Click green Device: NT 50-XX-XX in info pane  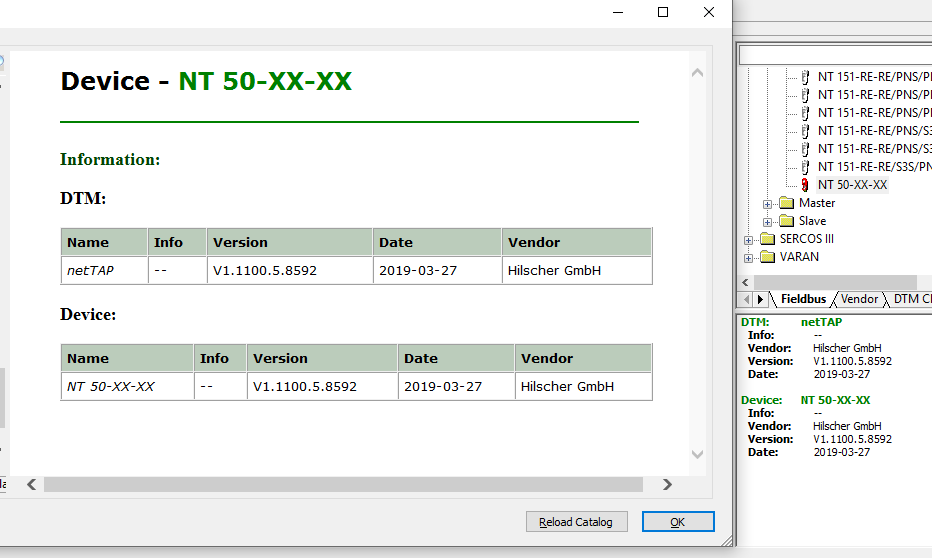click(x=805, y=400)
